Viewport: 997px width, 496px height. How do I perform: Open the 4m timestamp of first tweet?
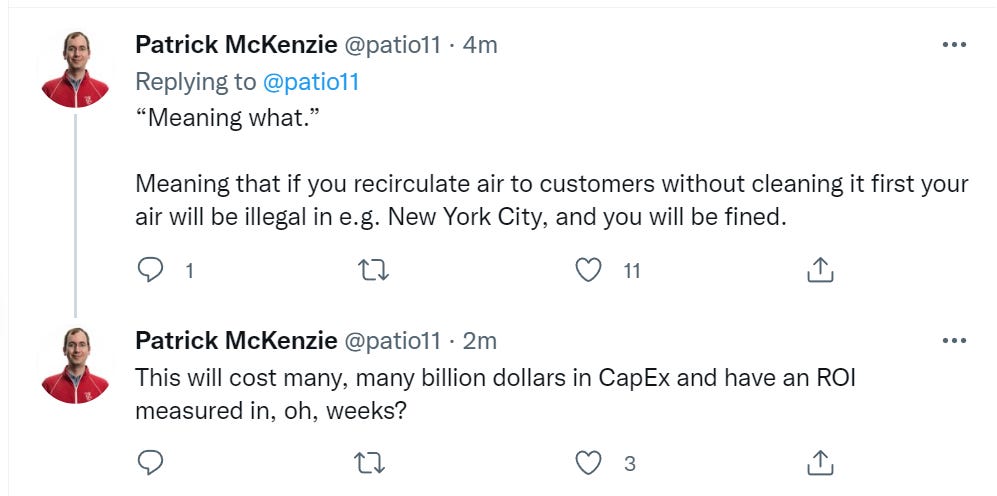coord(481,46)
